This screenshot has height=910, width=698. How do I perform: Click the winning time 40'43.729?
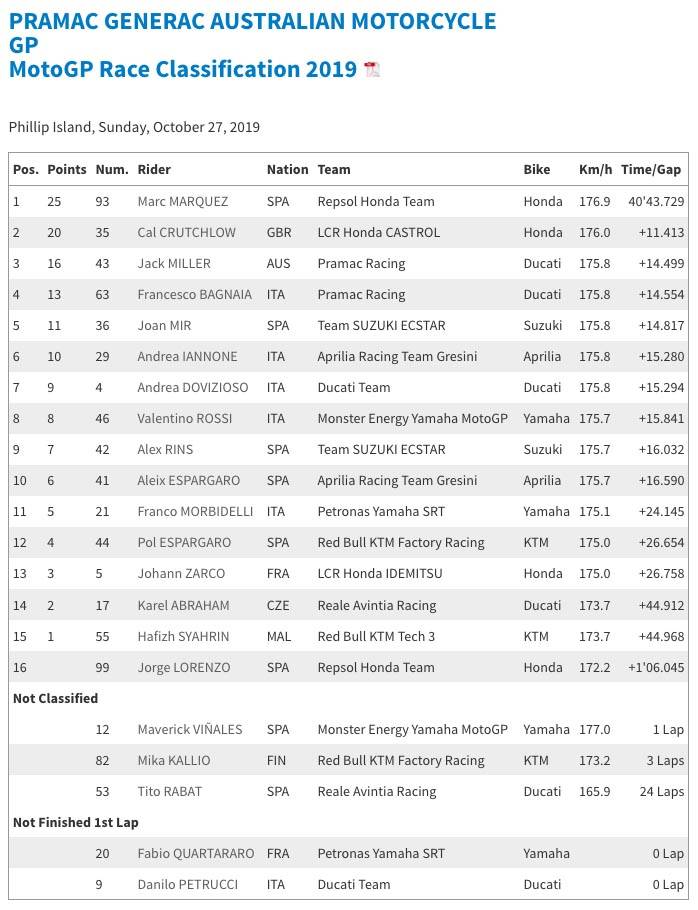[x=652, y=201]
